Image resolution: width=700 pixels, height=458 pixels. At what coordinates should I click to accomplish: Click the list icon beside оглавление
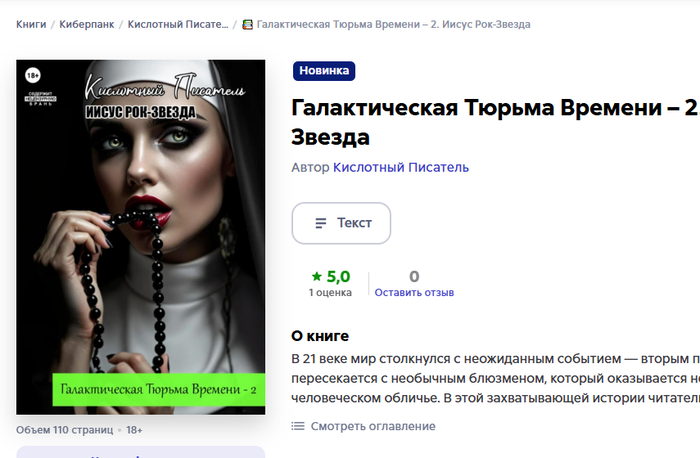coord(298,426)
